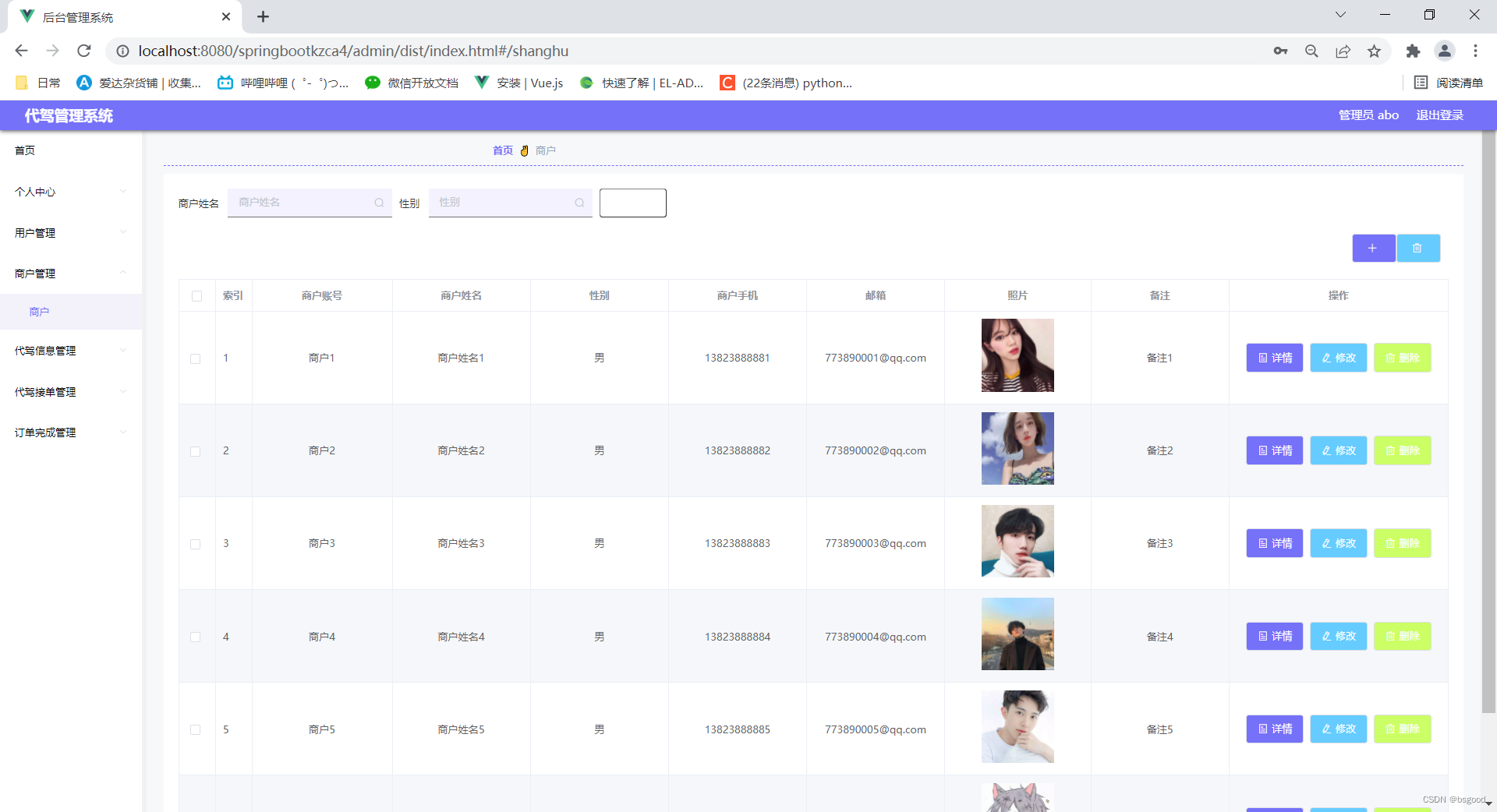Expand the 用户管理 menu arrow
This screenshot has width=1497, height=812.
pyautogui.click(x=123, y=232)
